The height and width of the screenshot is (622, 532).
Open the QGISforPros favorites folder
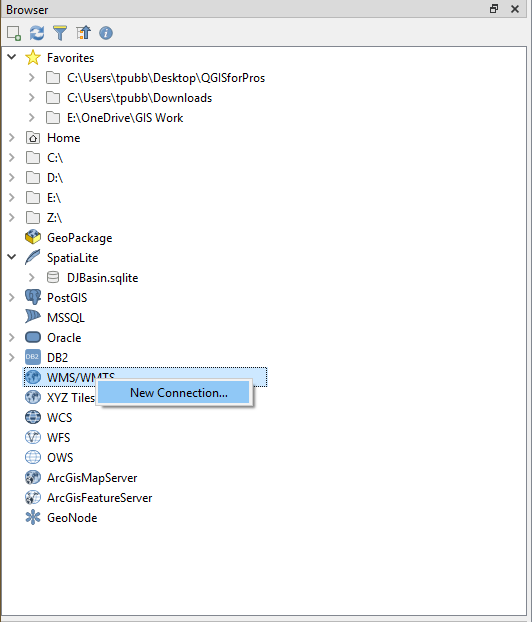click(166, 78)
